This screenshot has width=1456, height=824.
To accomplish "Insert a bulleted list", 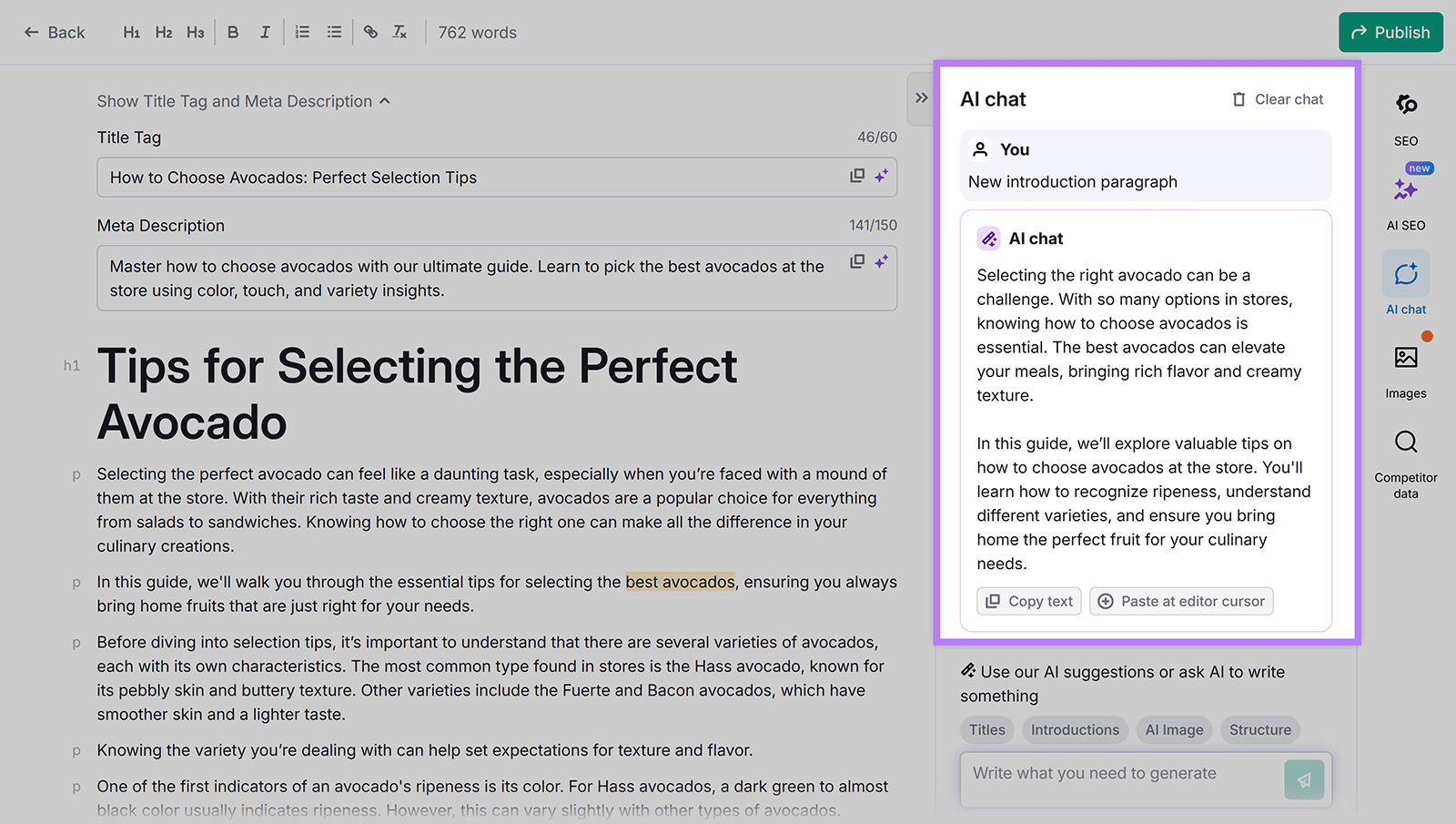I will click(x=334, y=31).
